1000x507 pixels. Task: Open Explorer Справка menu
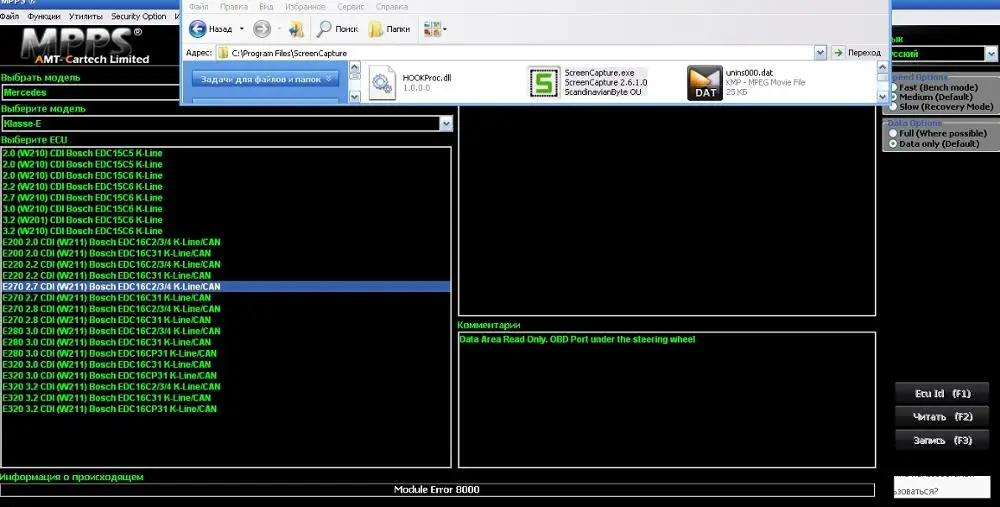point(392,6)
